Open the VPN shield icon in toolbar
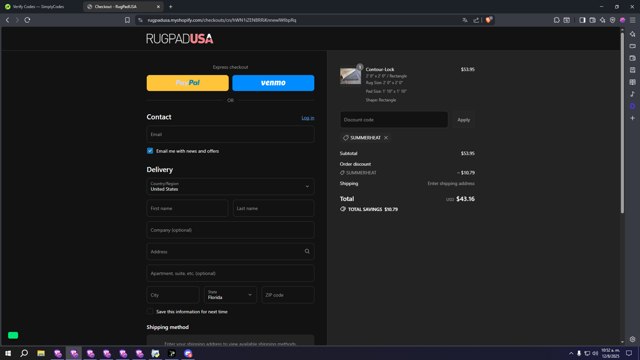This screenshot has width=640, height=360. pyautogui.click(x=612, y=20)
